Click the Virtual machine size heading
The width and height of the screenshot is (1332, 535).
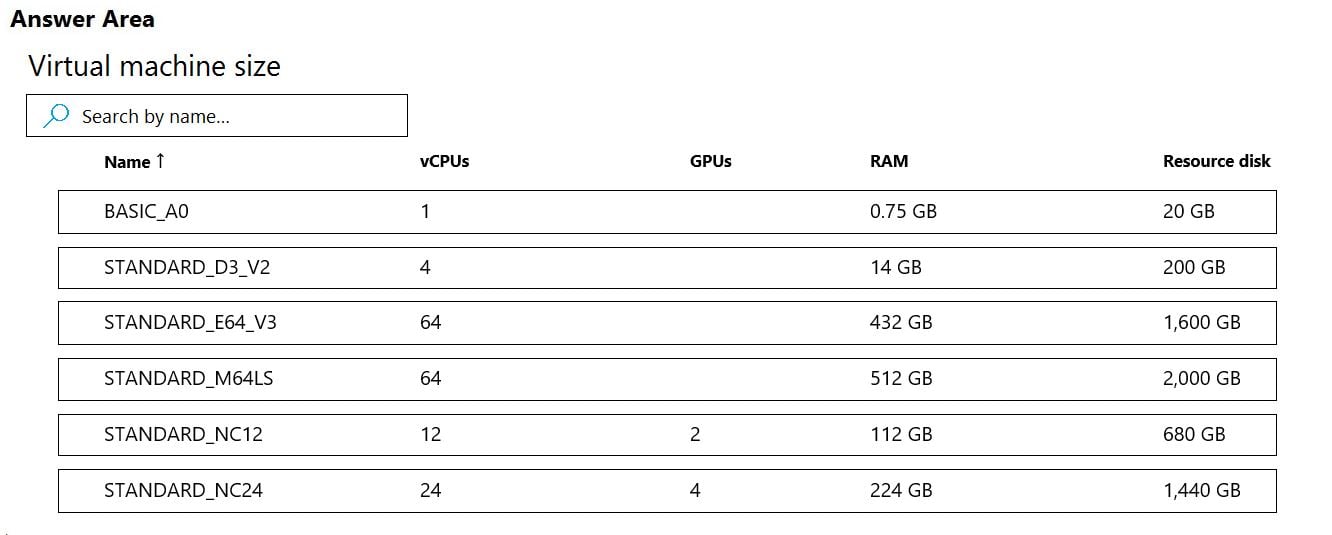(x=154, y=67)
